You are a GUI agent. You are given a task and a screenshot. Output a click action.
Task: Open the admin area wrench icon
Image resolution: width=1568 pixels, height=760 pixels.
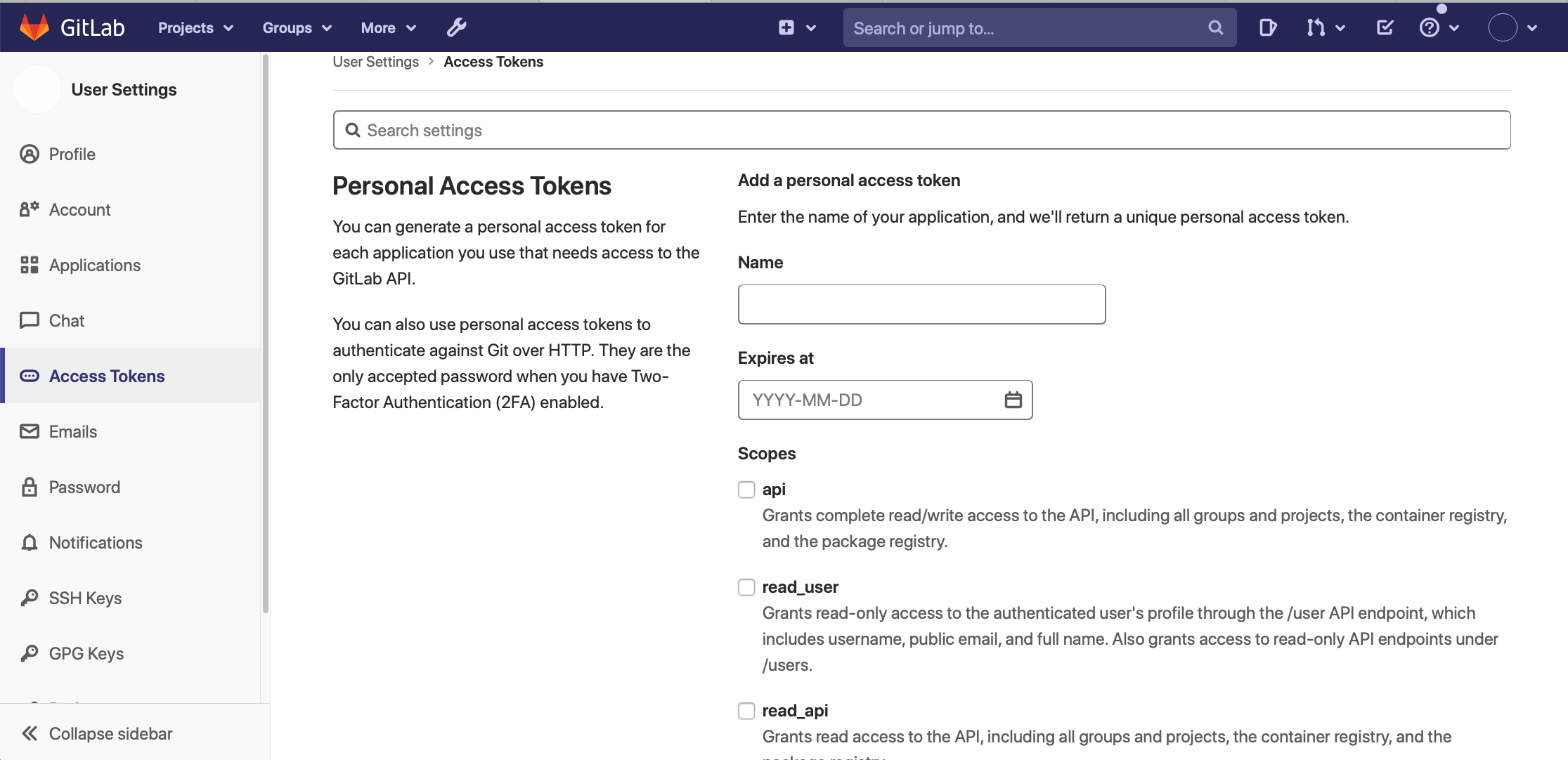[x=456, y=27]
